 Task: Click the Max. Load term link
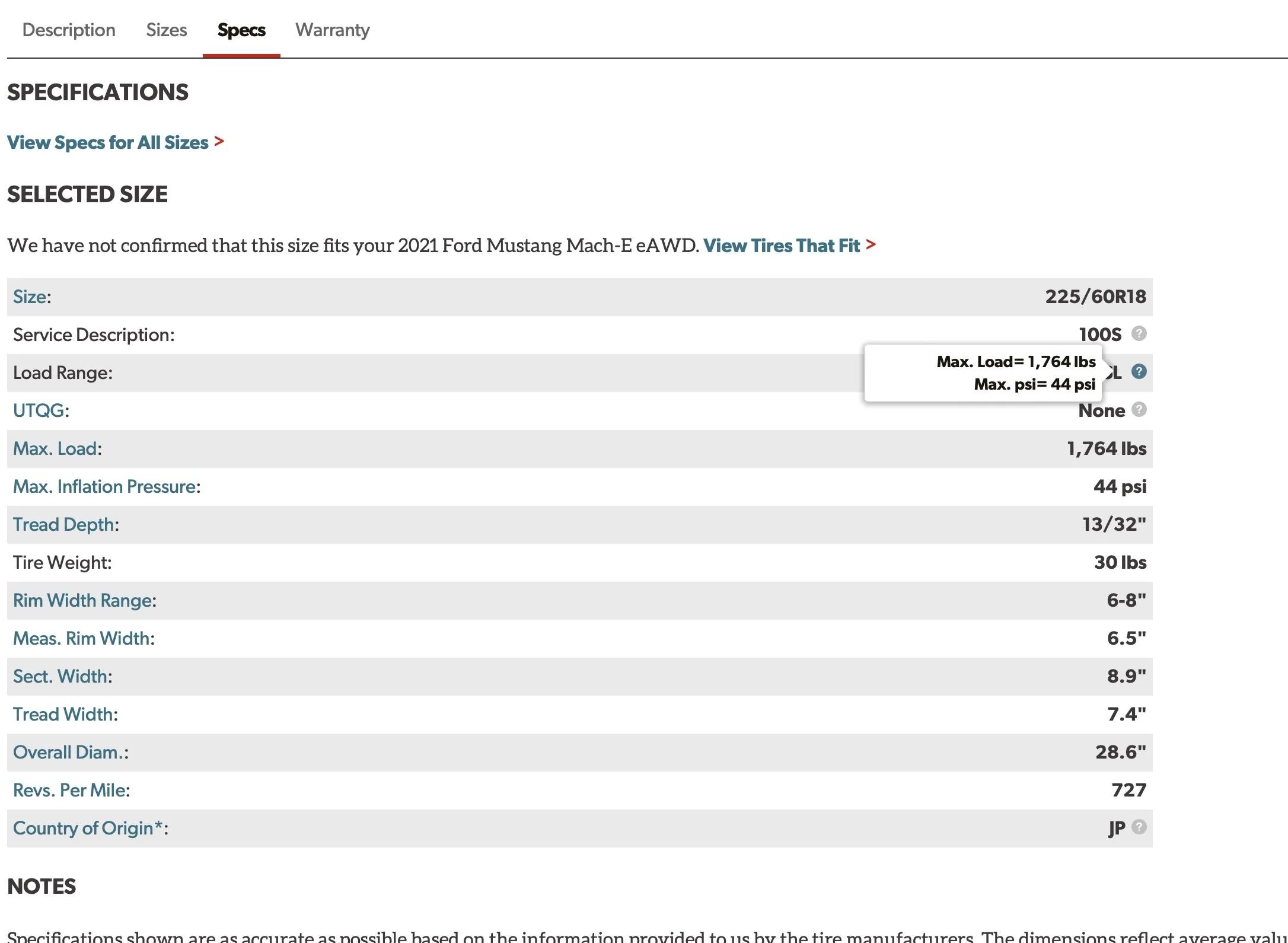click(55, 448)
